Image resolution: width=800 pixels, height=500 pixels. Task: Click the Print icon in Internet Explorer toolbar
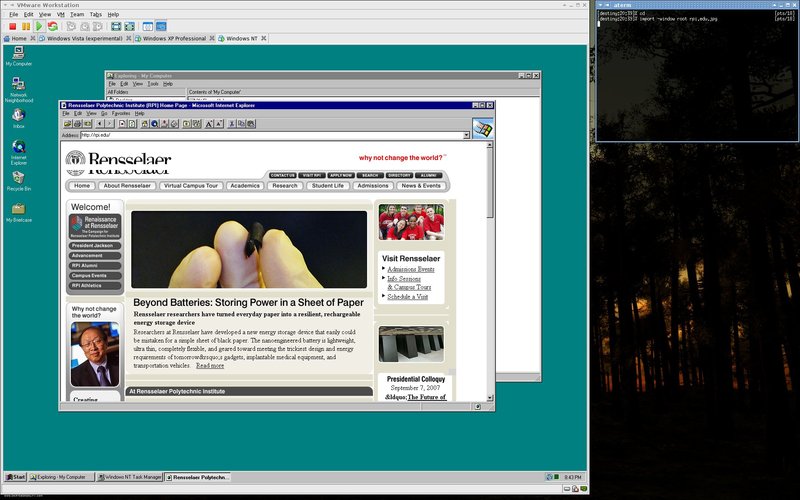(77, 123)
